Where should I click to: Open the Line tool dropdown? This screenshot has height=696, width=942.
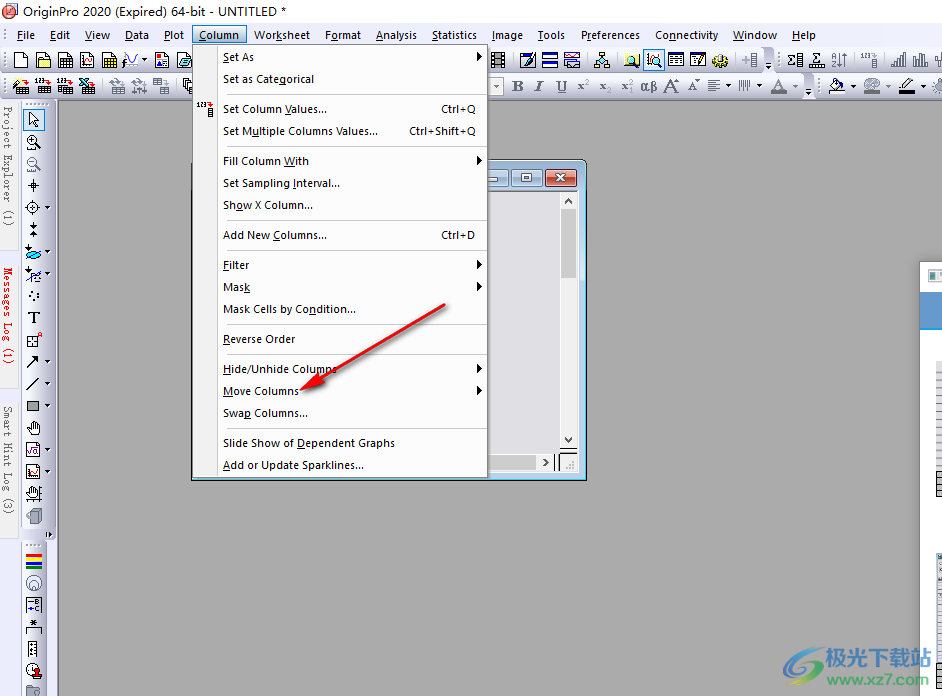click(47, 384)
